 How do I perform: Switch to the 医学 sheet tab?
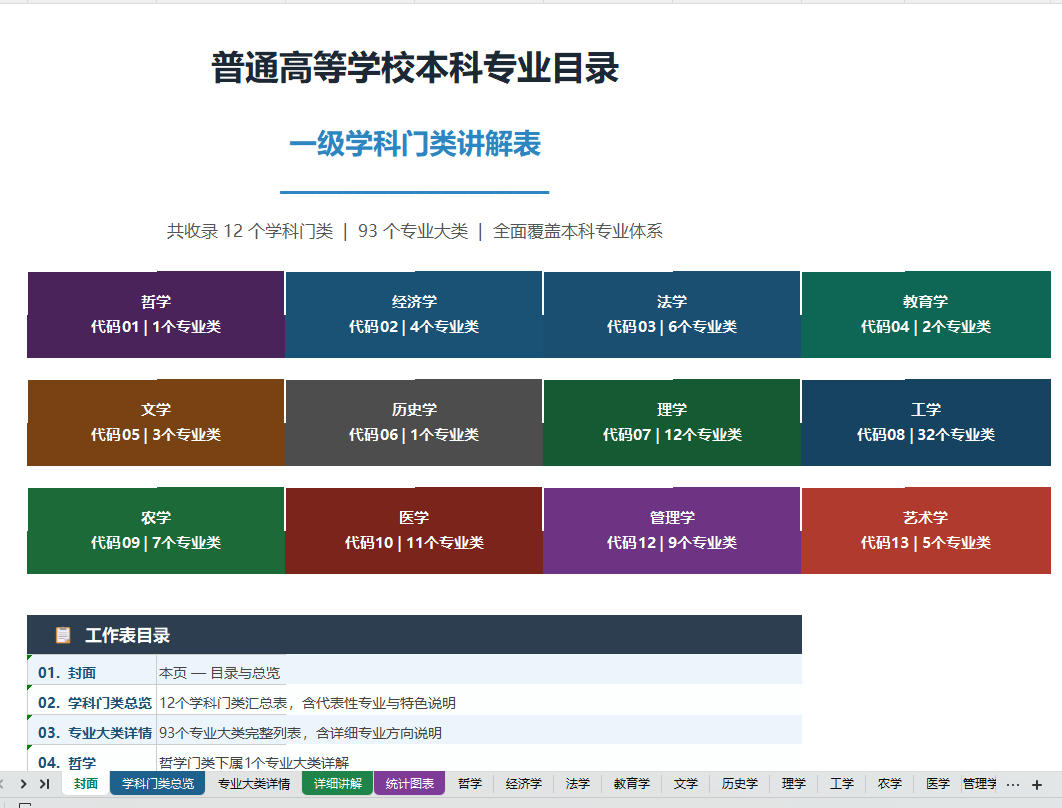point(938,784)
